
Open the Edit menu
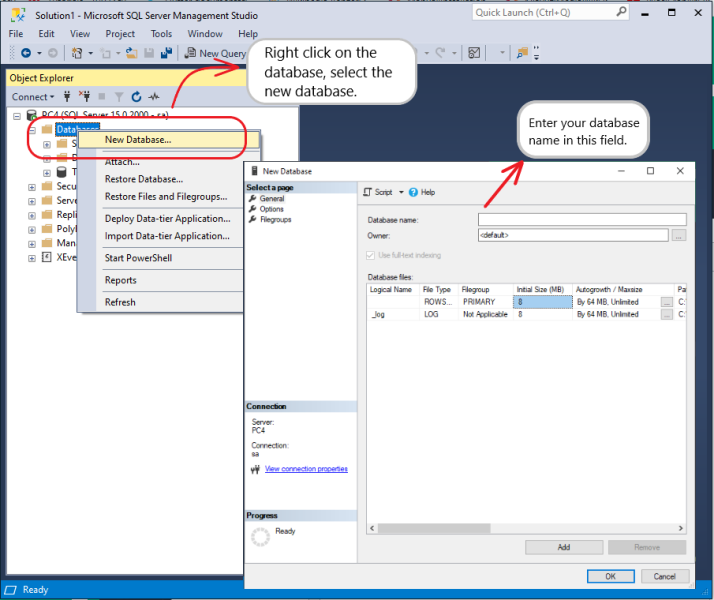tap(46, 34)
